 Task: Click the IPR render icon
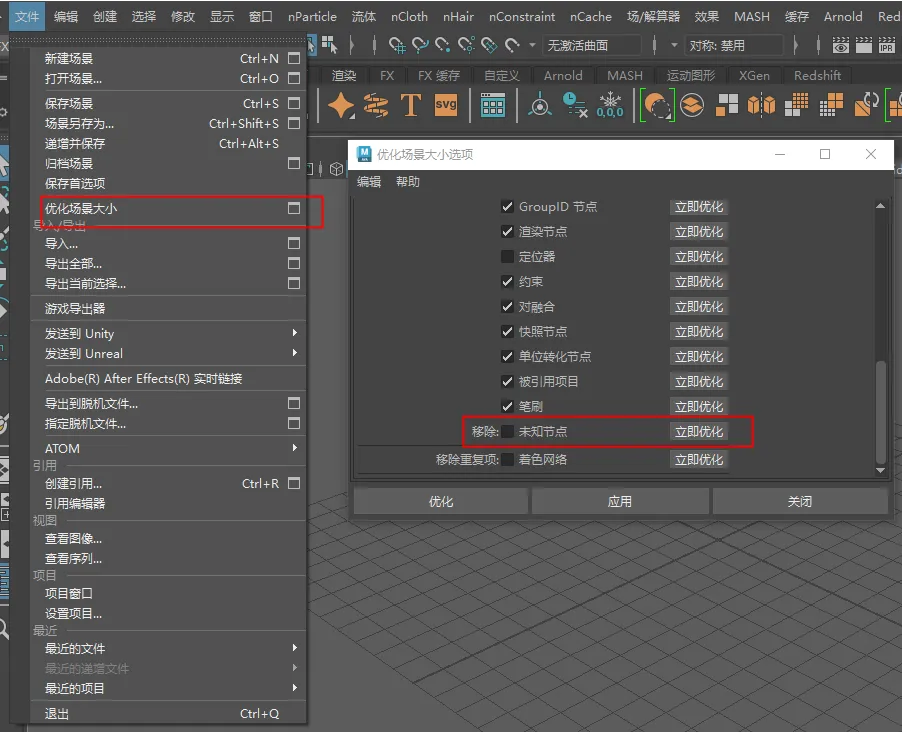pos(887,46)
